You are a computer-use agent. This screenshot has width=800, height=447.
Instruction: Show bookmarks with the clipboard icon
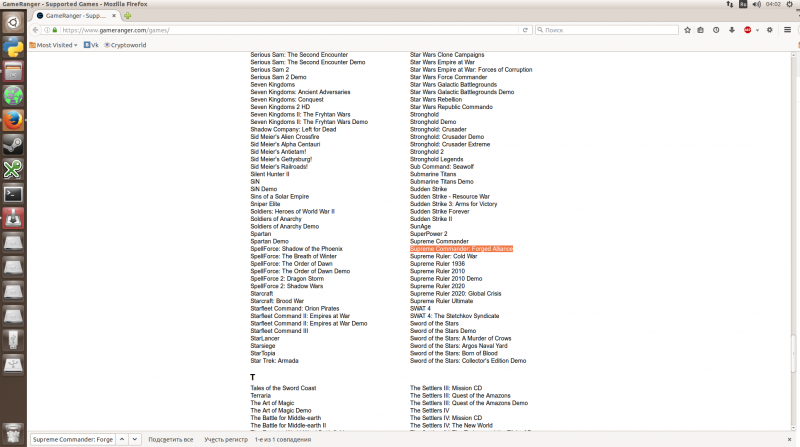[x=701, y=30]
